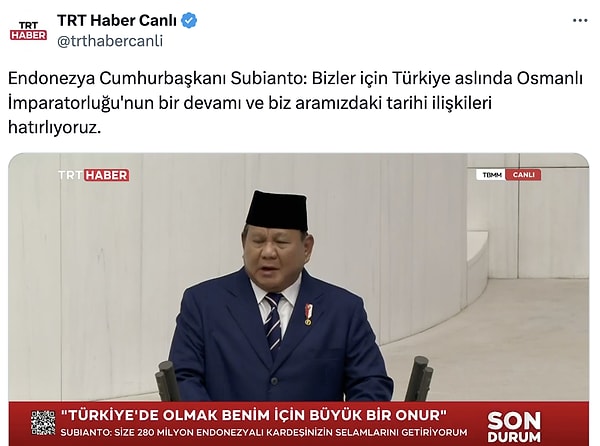Screen dimensions: 600x446
Task: Click the left podium microphone
Action: pyautogui.click(x=167, y=381)
